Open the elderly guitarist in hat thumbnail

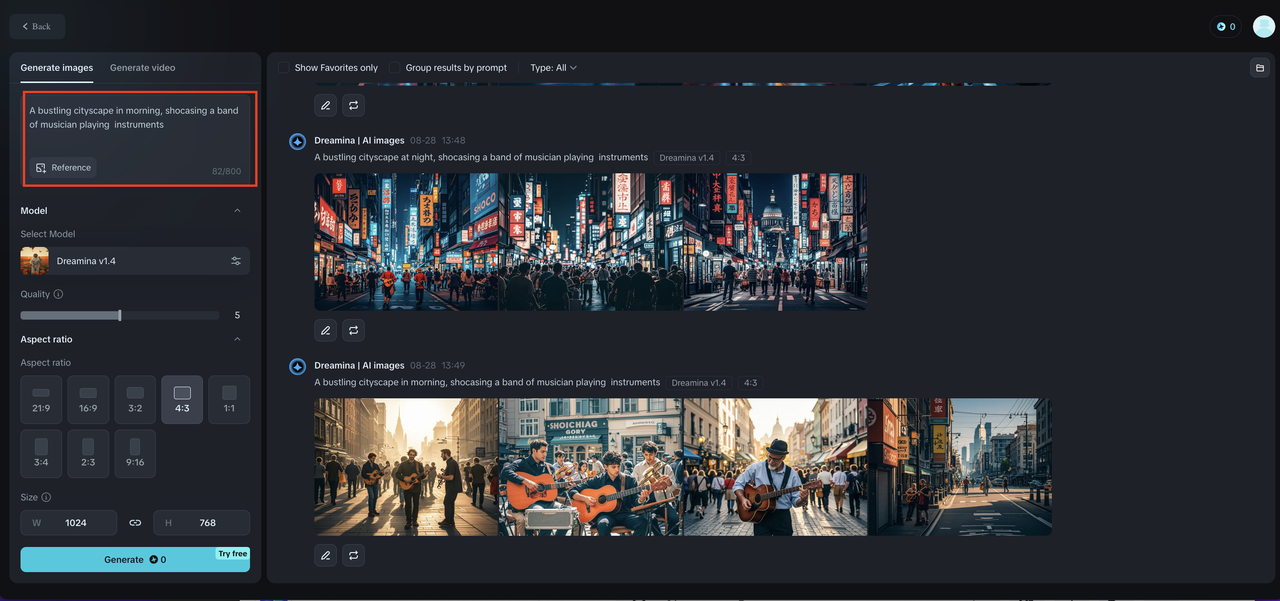pyautogui.click(x=775, y=467)
